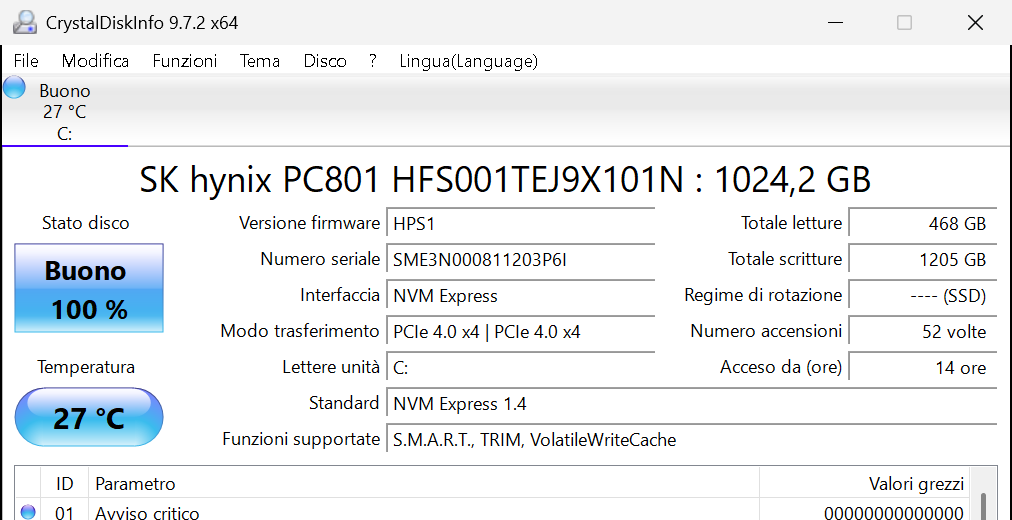
Task: Click the status orb in Avviso critico row
Action: 28,512
